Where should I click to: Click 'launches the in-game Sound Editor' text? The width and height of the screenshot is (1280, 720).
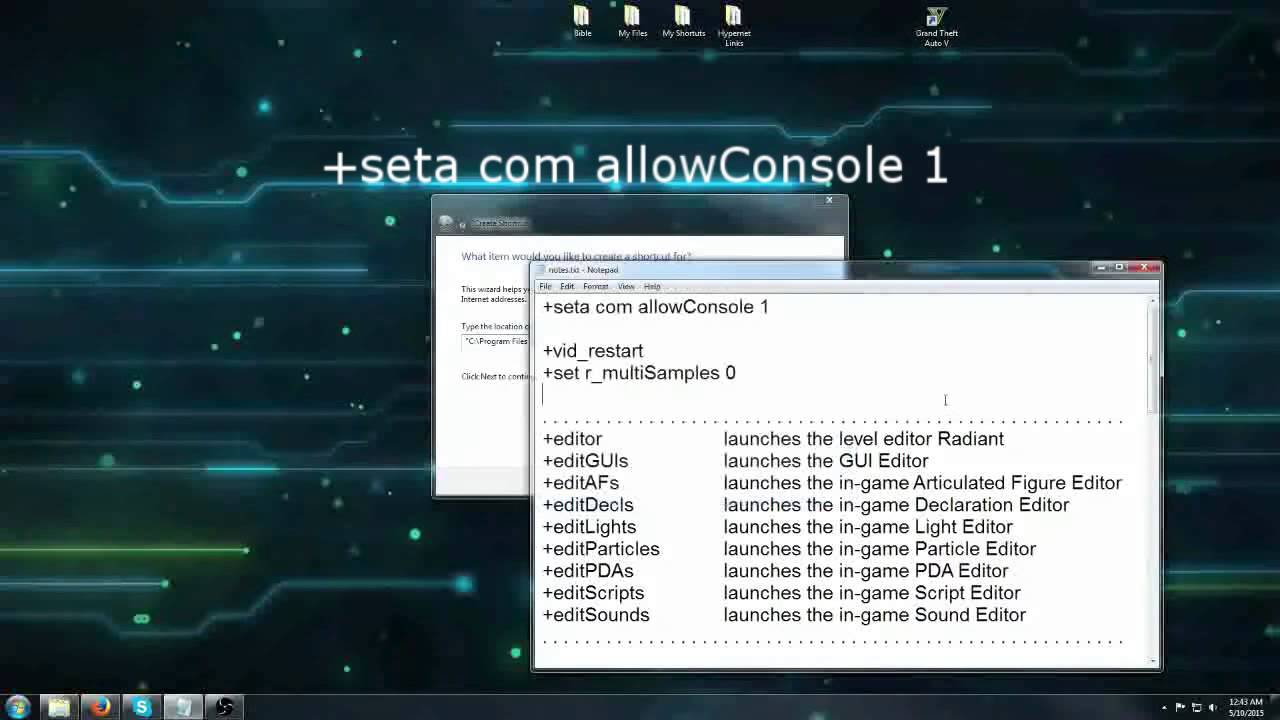coord(875,615)
